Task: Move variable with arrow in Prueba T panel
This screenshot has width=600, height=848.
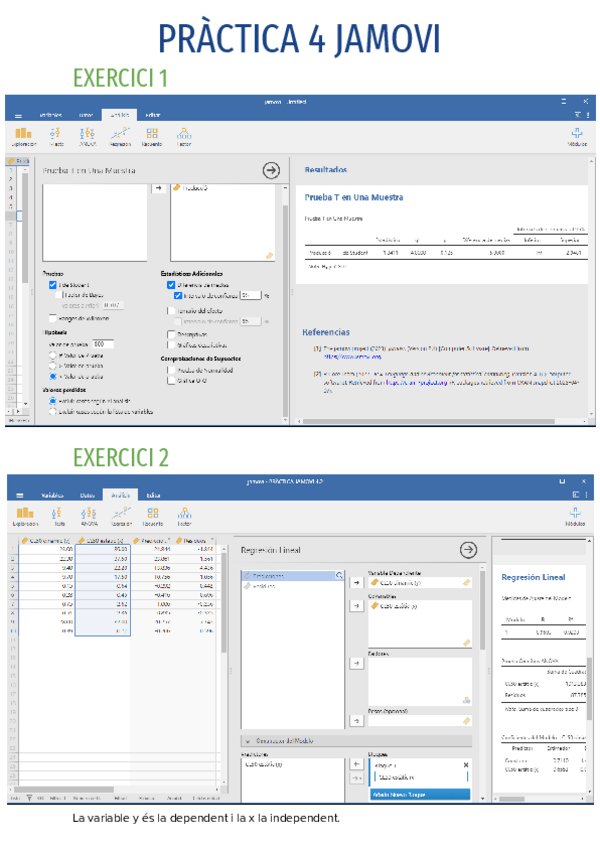Action: 159,188
